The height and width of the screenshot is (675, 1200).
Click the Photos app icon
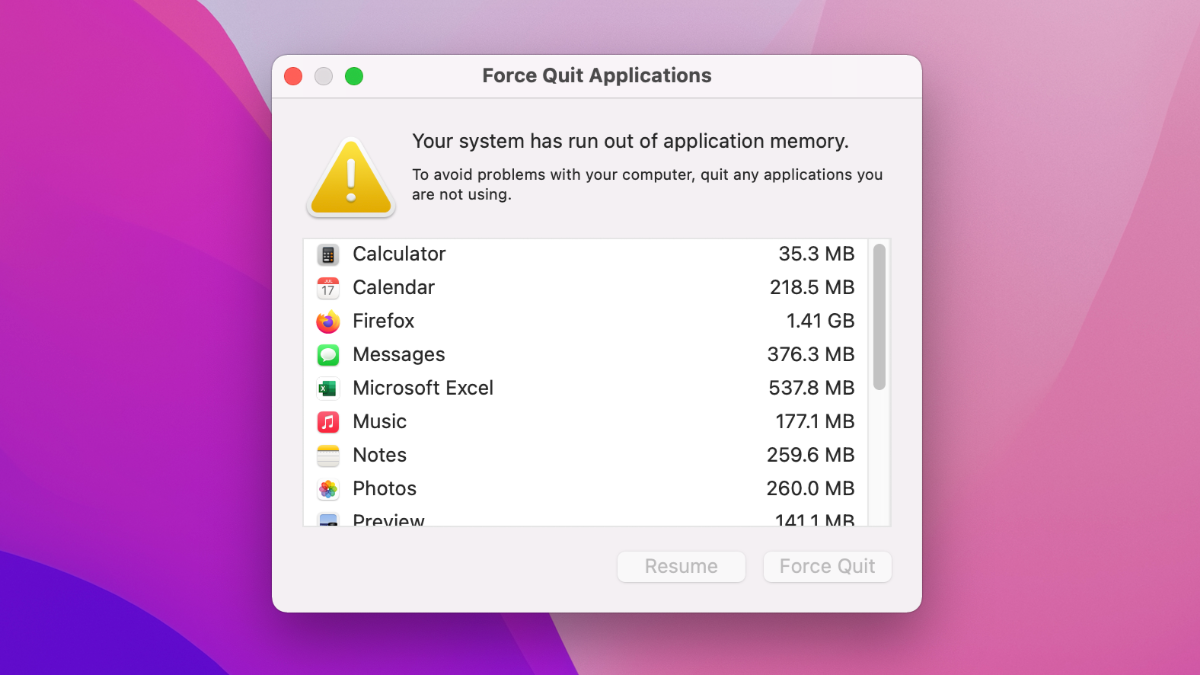pyautogui.click(x=328, y=489)
